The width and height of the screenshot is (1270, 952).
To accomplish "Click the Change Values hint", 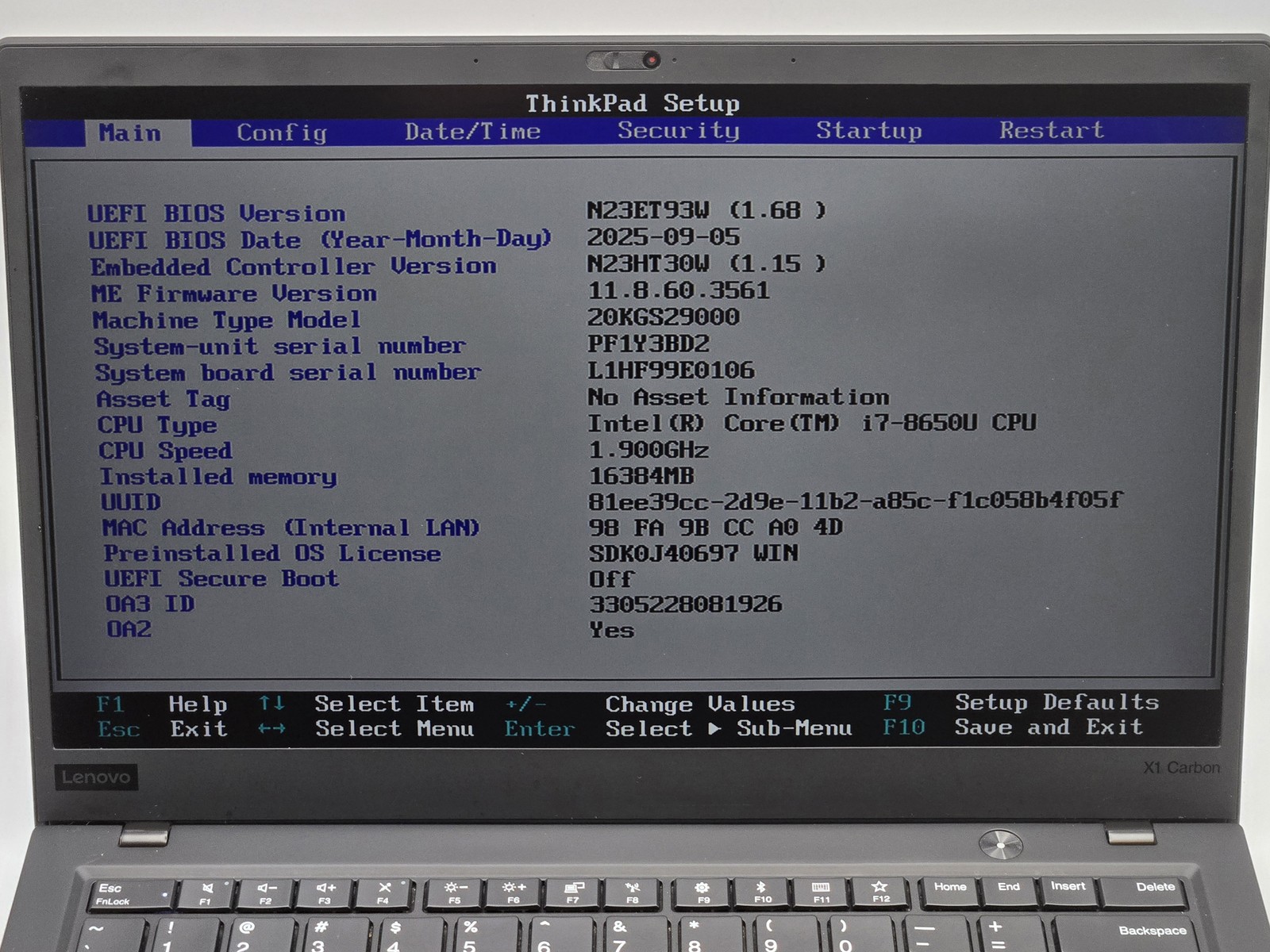I will click(700, 704).
